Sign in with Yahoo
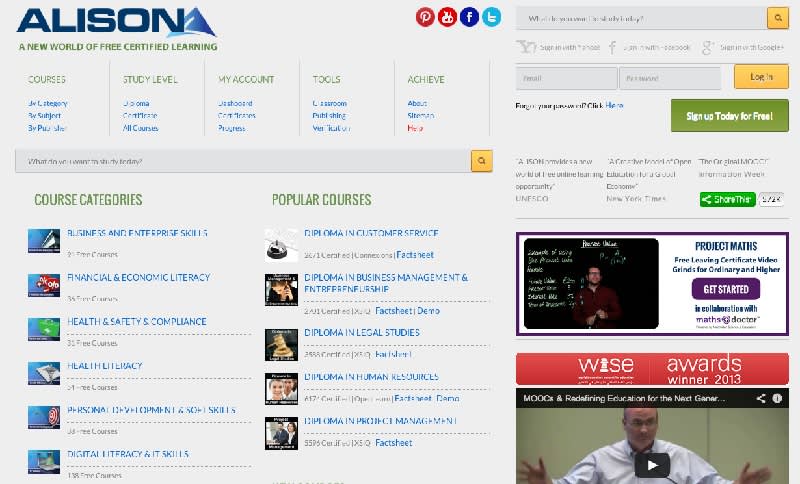 pos(560,47)
